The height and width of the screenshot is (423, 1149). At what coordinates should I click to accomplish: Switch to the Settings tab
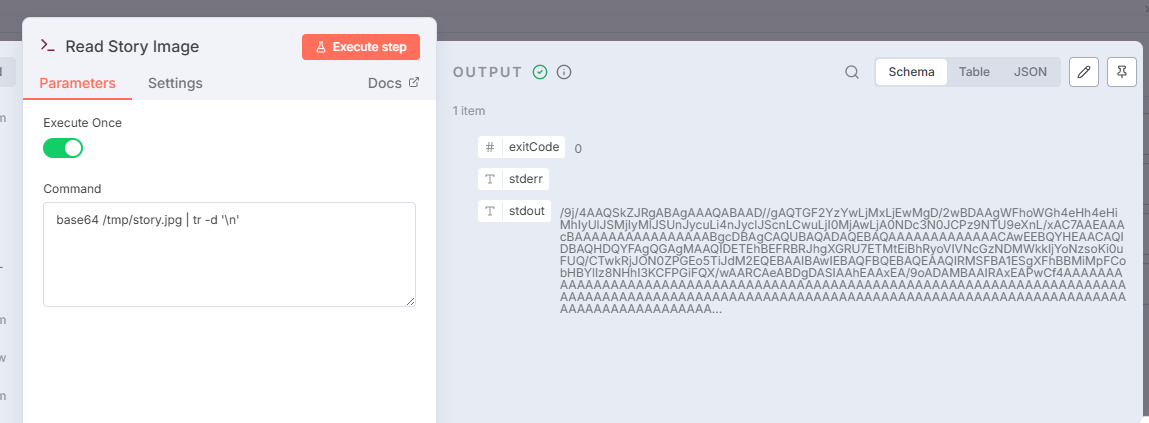175,83
